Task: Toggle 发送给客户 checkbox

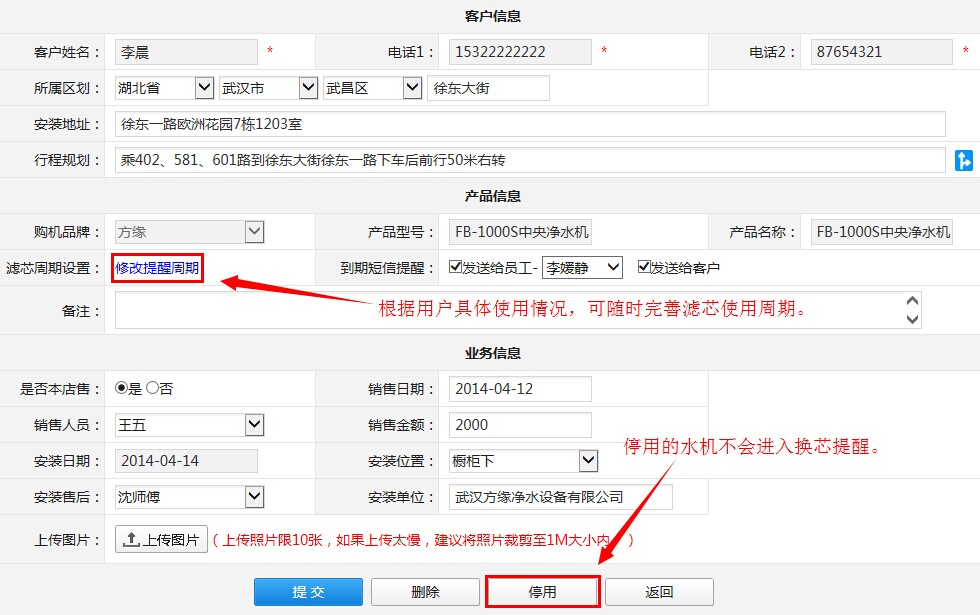Action: point(644,268)
